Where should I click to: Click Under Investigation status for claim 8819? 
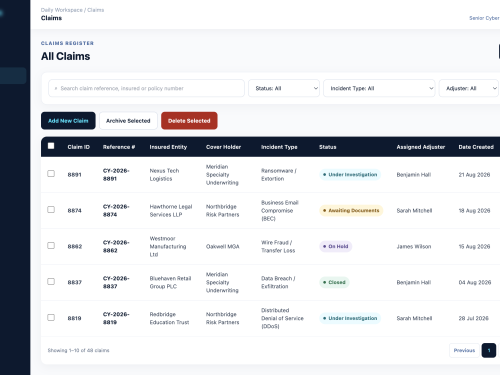pos(350,318)
